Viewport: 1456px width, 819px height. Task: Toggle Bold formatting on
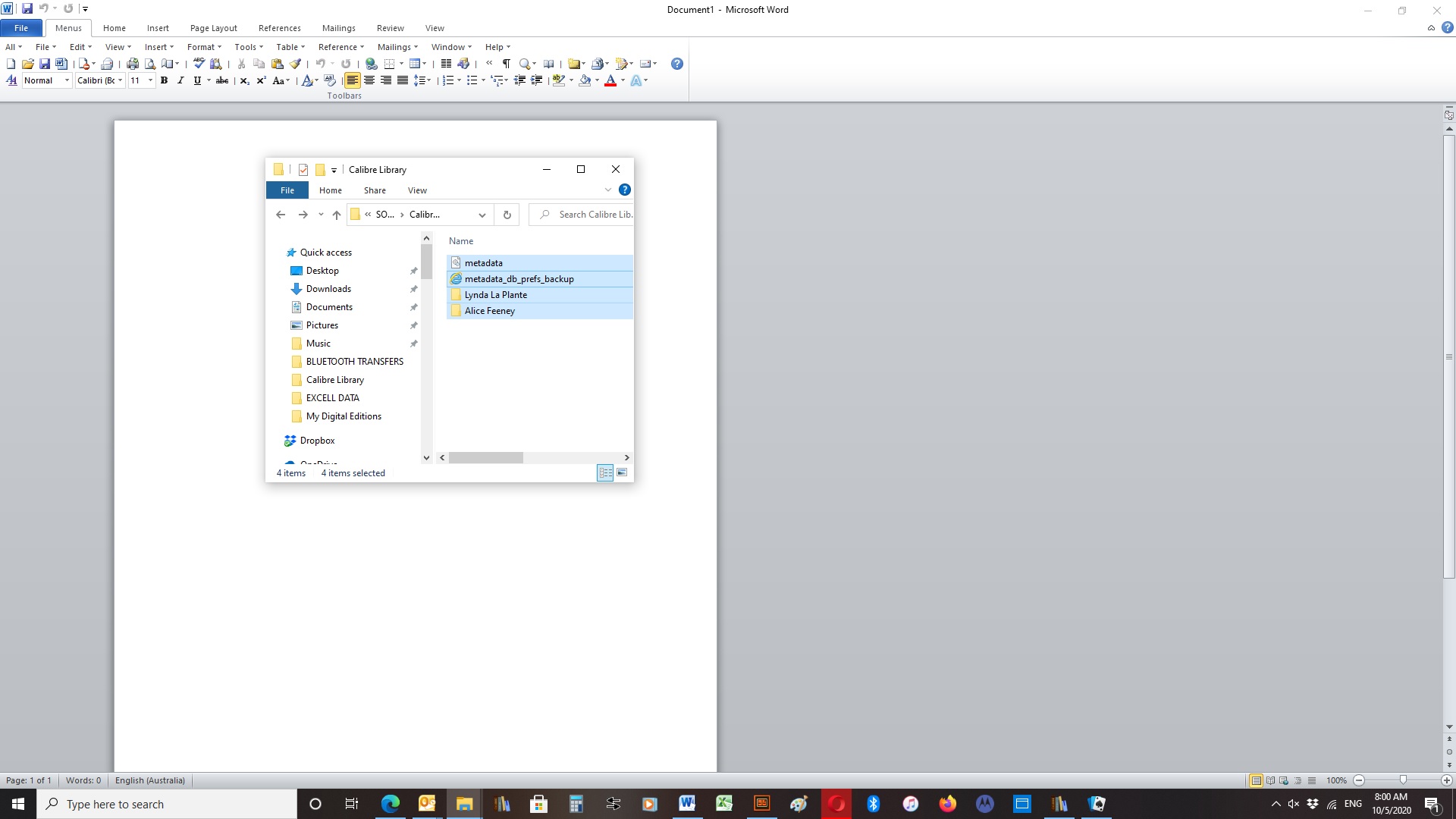(x=164, y=80)
